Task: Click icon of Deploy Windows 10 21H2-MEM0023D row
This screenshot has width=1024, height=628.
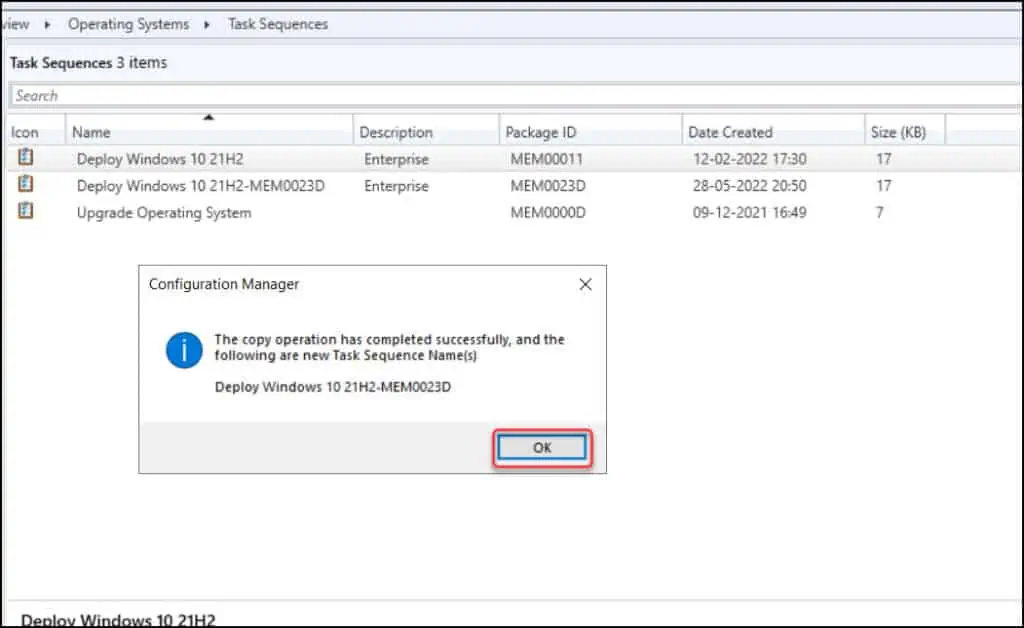Action: coord(25,184)
